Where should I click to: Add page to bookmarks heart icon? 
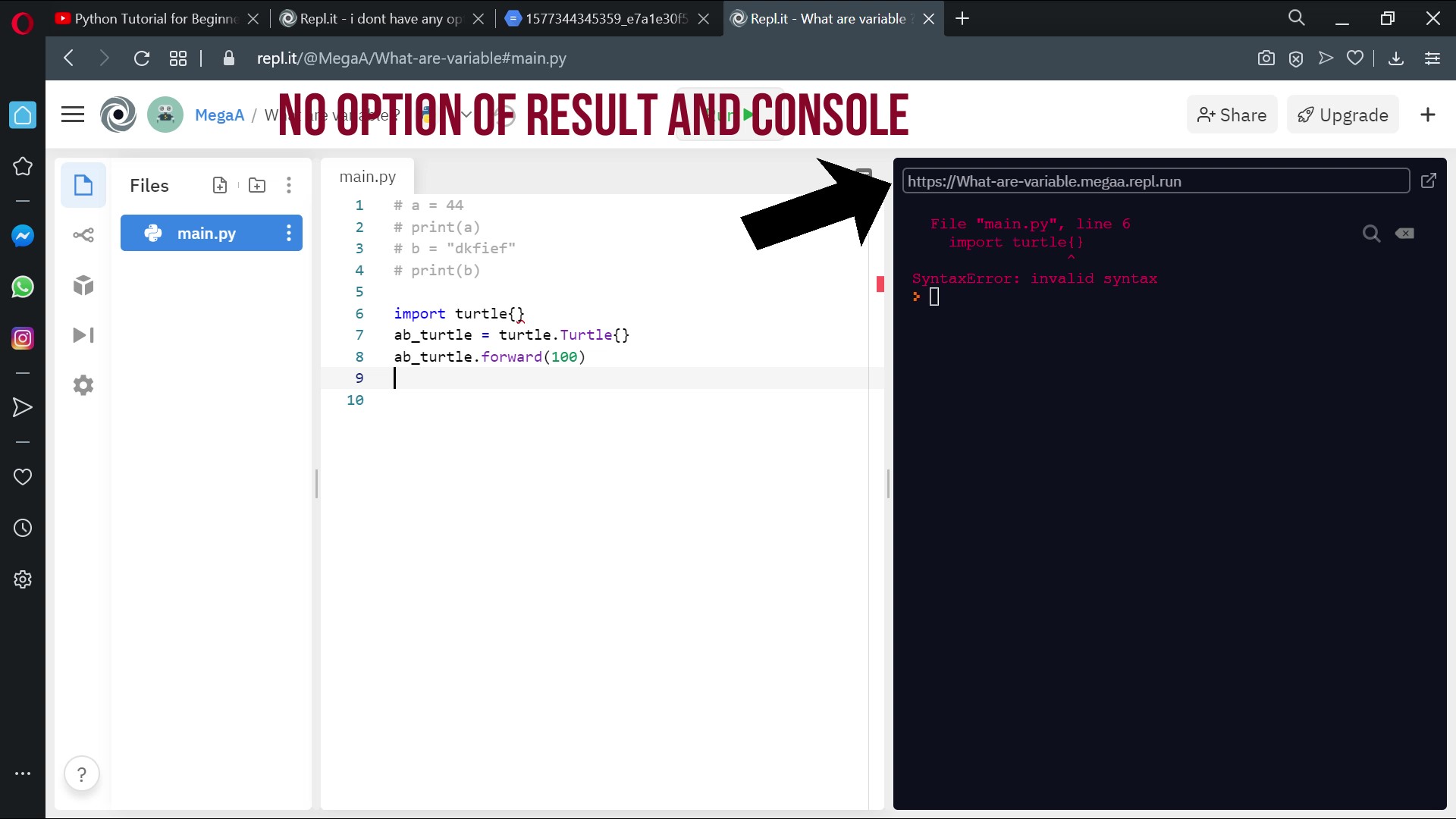(x=1355, y=58)
